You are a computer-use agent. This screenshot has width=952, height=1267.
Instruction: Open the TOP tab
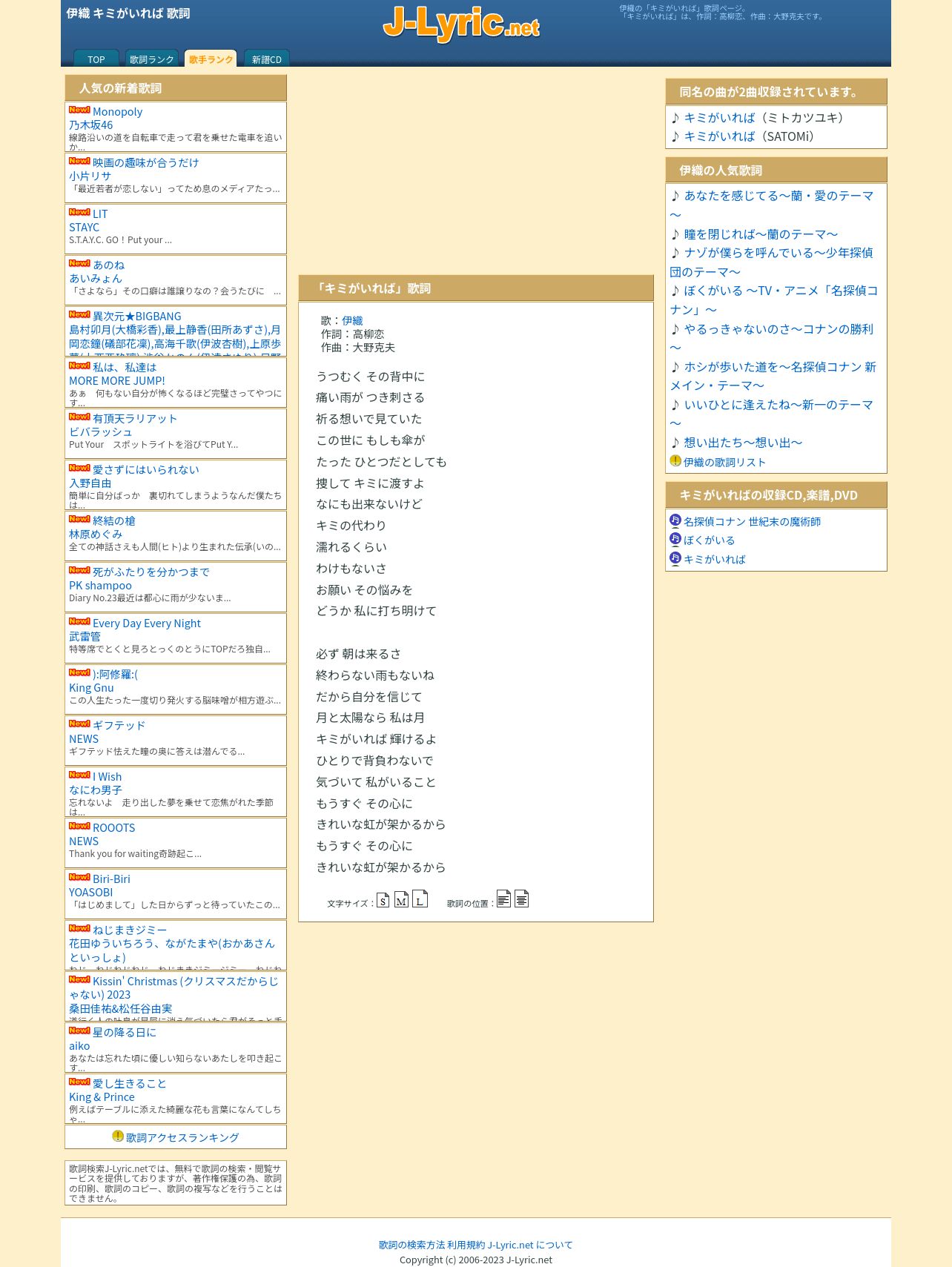96,59
